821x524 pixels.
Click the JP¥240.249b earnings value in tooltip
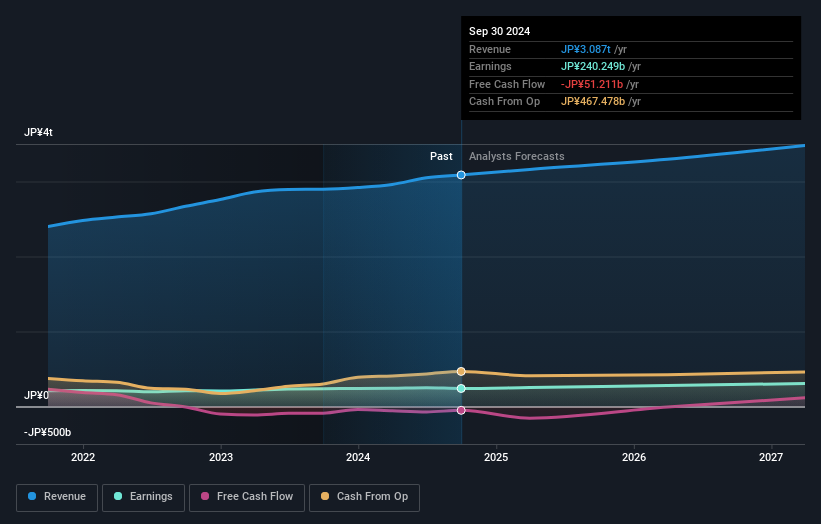coord(593,66)
